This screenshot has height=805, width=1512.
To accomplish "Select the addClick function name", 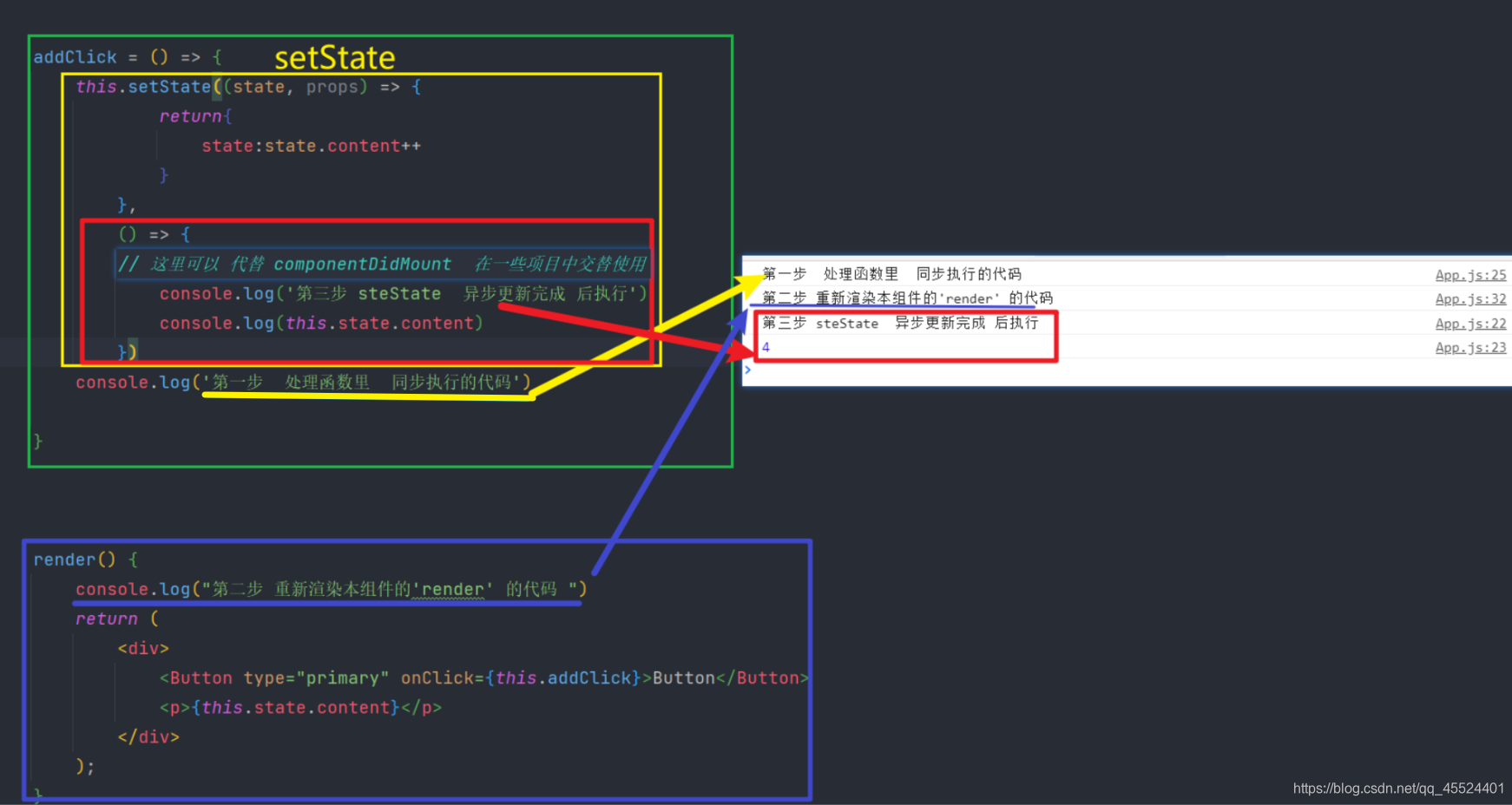I will pos(75,57).
